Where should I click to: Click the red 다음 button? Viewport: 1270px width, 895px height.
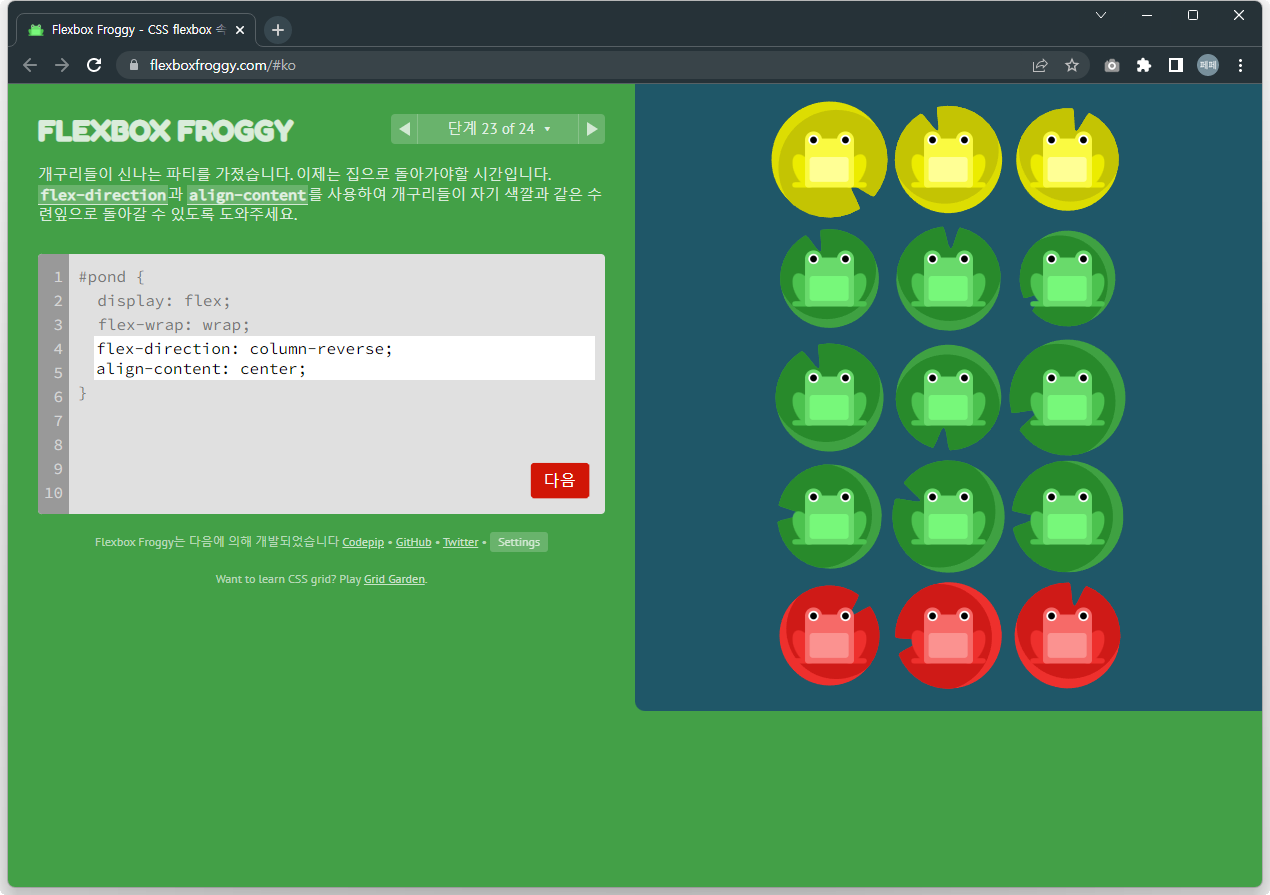[x=560, y=480]
